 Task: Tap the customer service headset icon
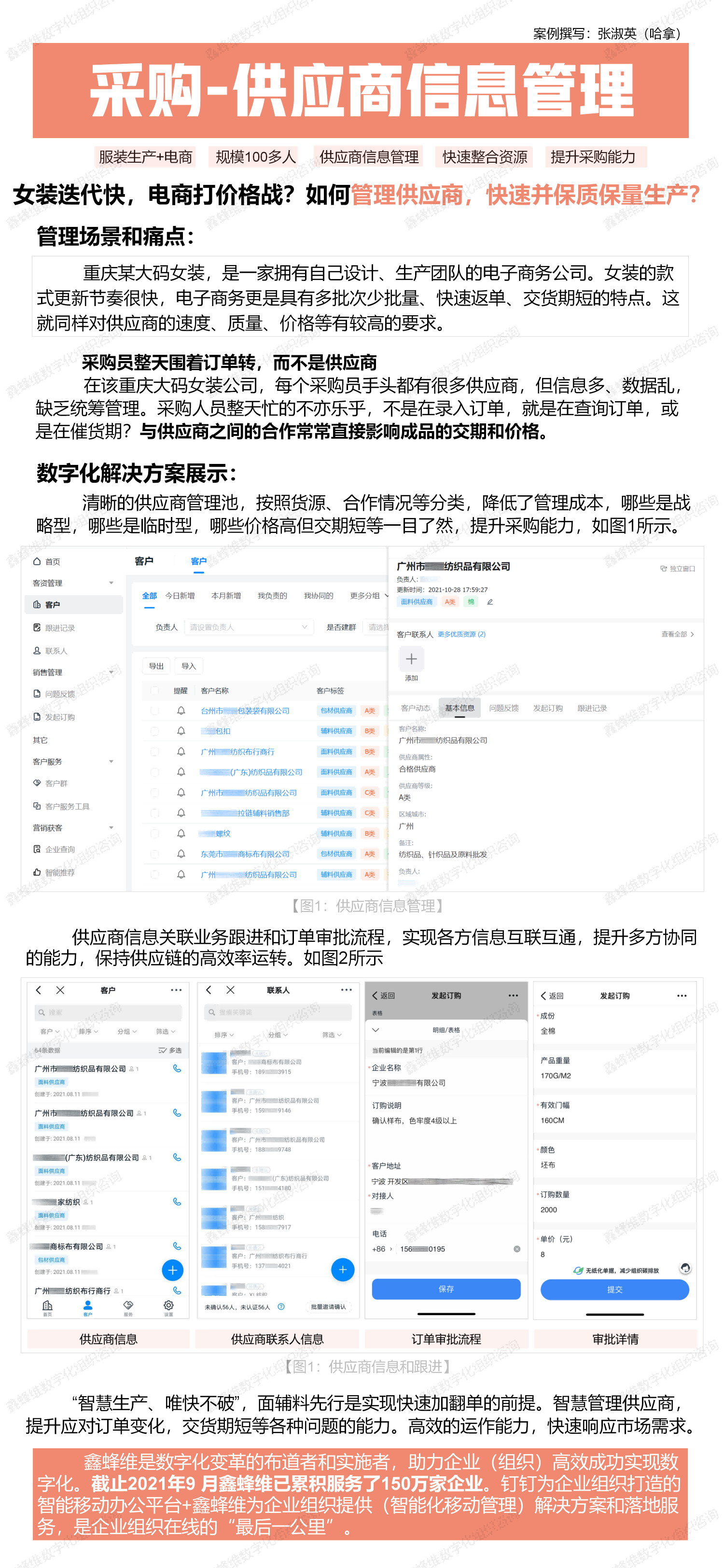tap(685, 1267)
